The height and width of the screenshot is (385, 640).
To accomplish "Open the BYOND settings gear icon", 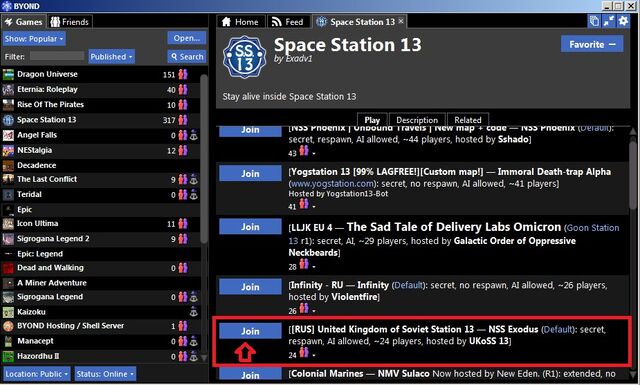I will pos(623,21).
